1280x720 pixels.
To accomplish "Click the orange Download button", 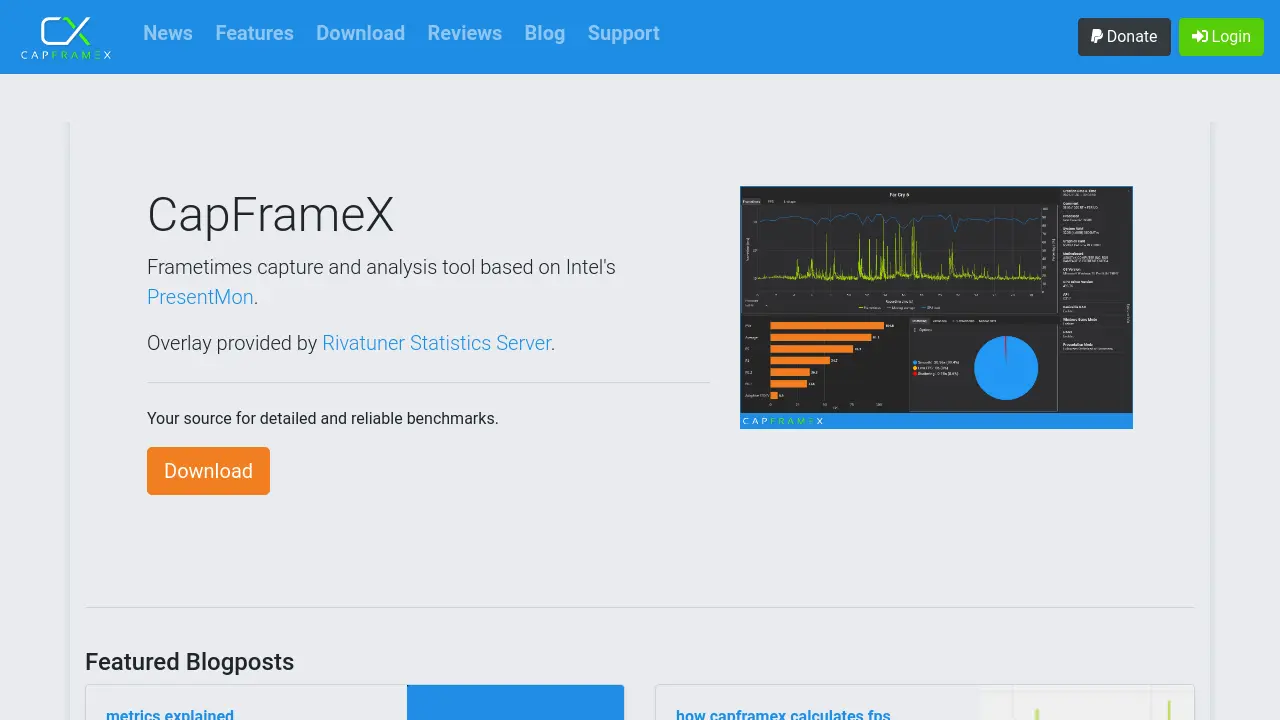I will tap(208, 471).
